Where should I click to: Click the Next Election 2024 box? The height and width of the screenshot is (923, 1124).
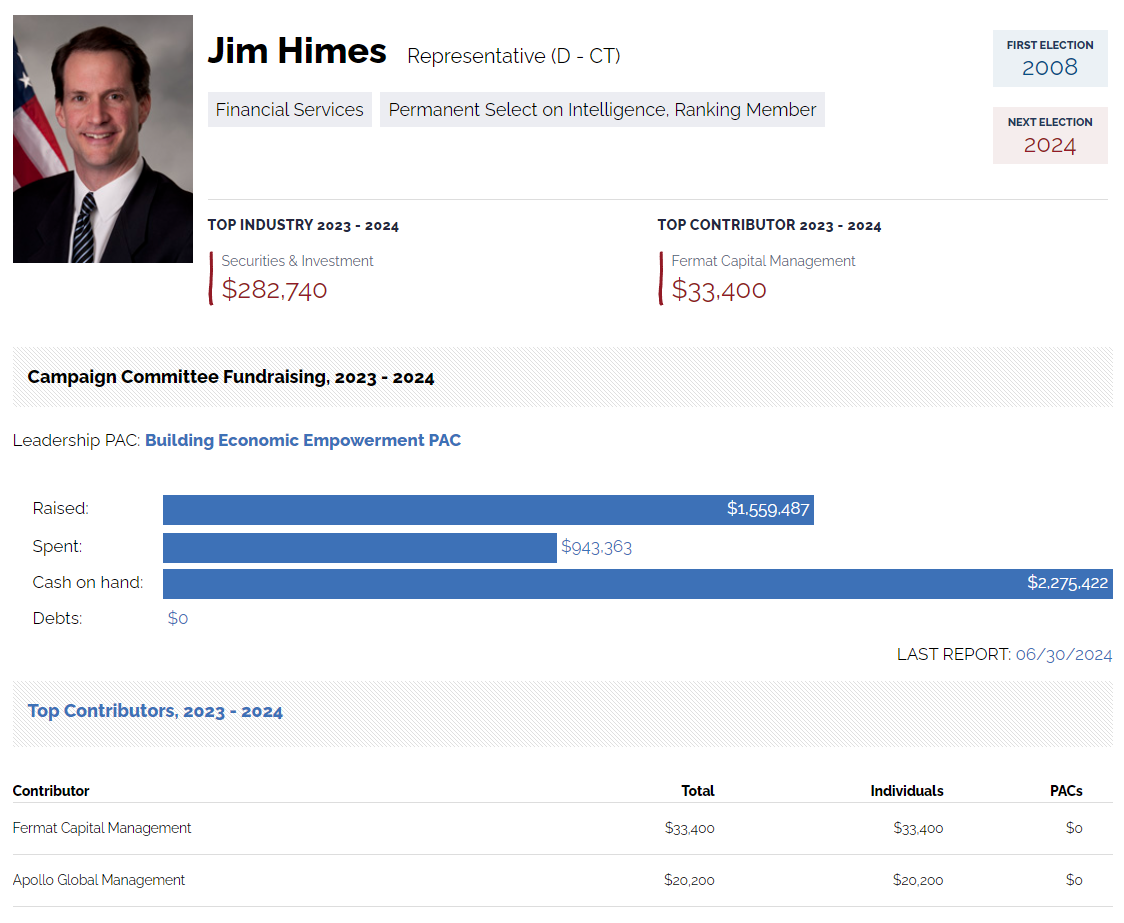click(1049, 136)
